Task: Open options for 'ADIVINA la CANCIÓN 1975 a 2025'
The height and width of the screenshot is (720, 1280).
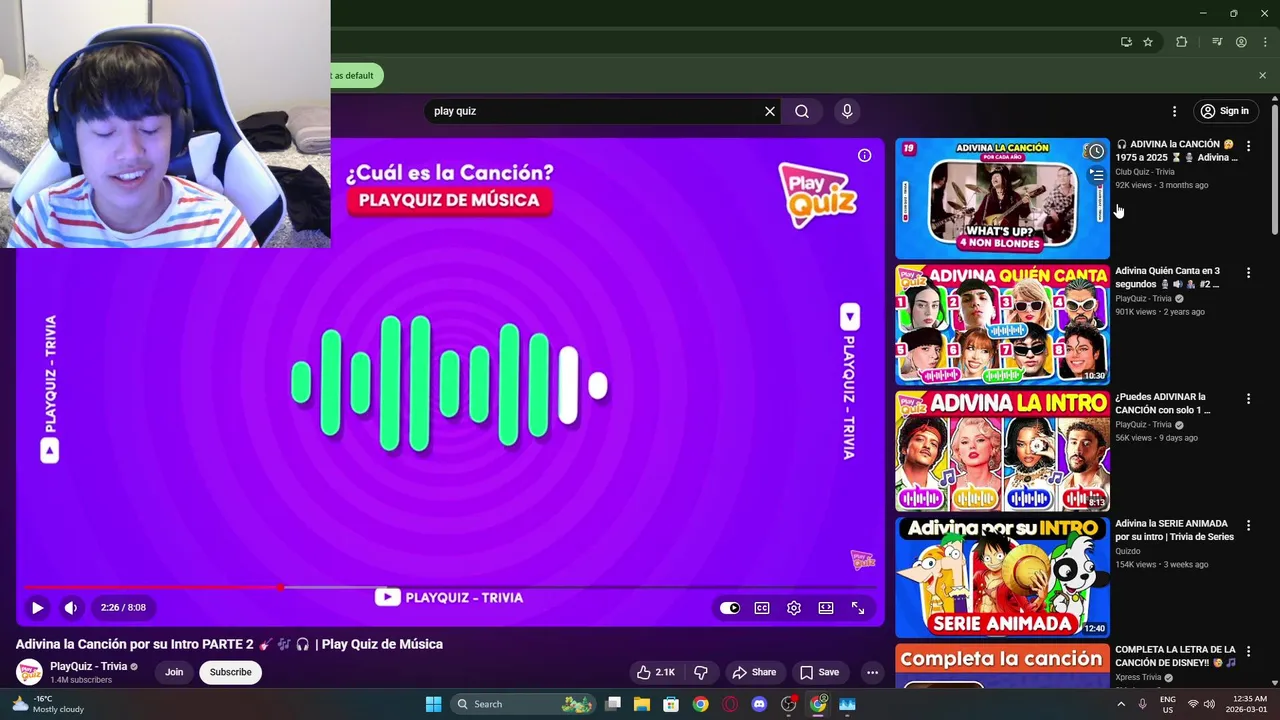Action: coord(1248,146)
